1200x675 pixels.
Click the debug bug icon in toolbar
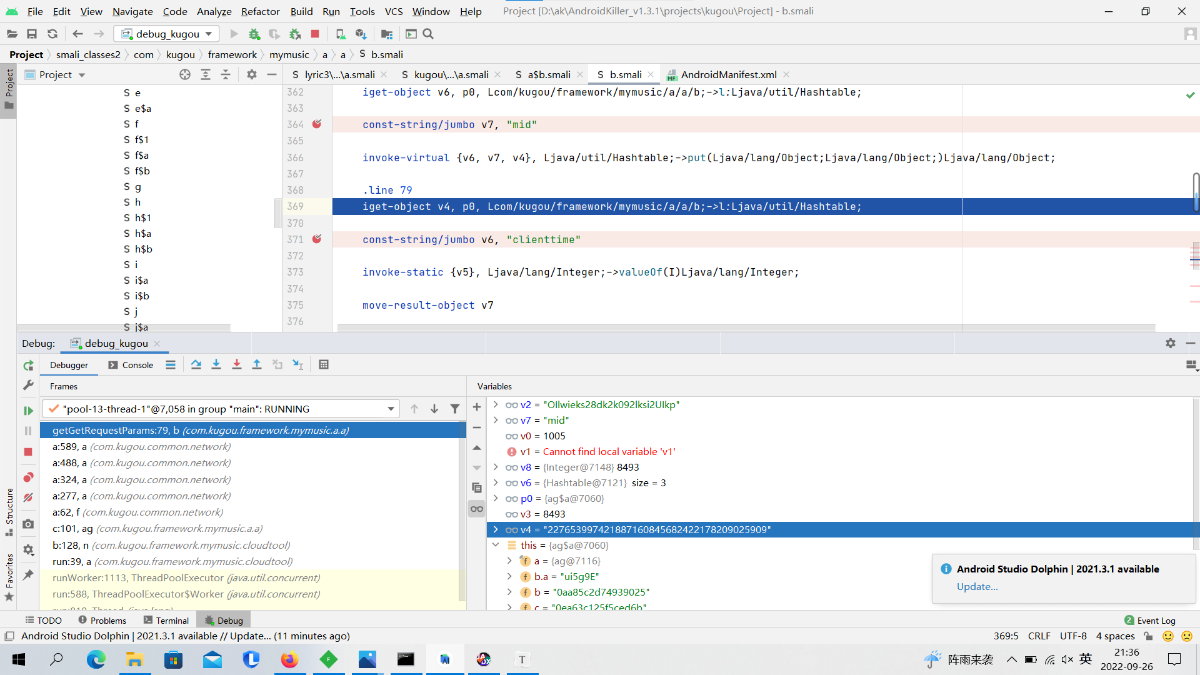click(x=255, y=34)
